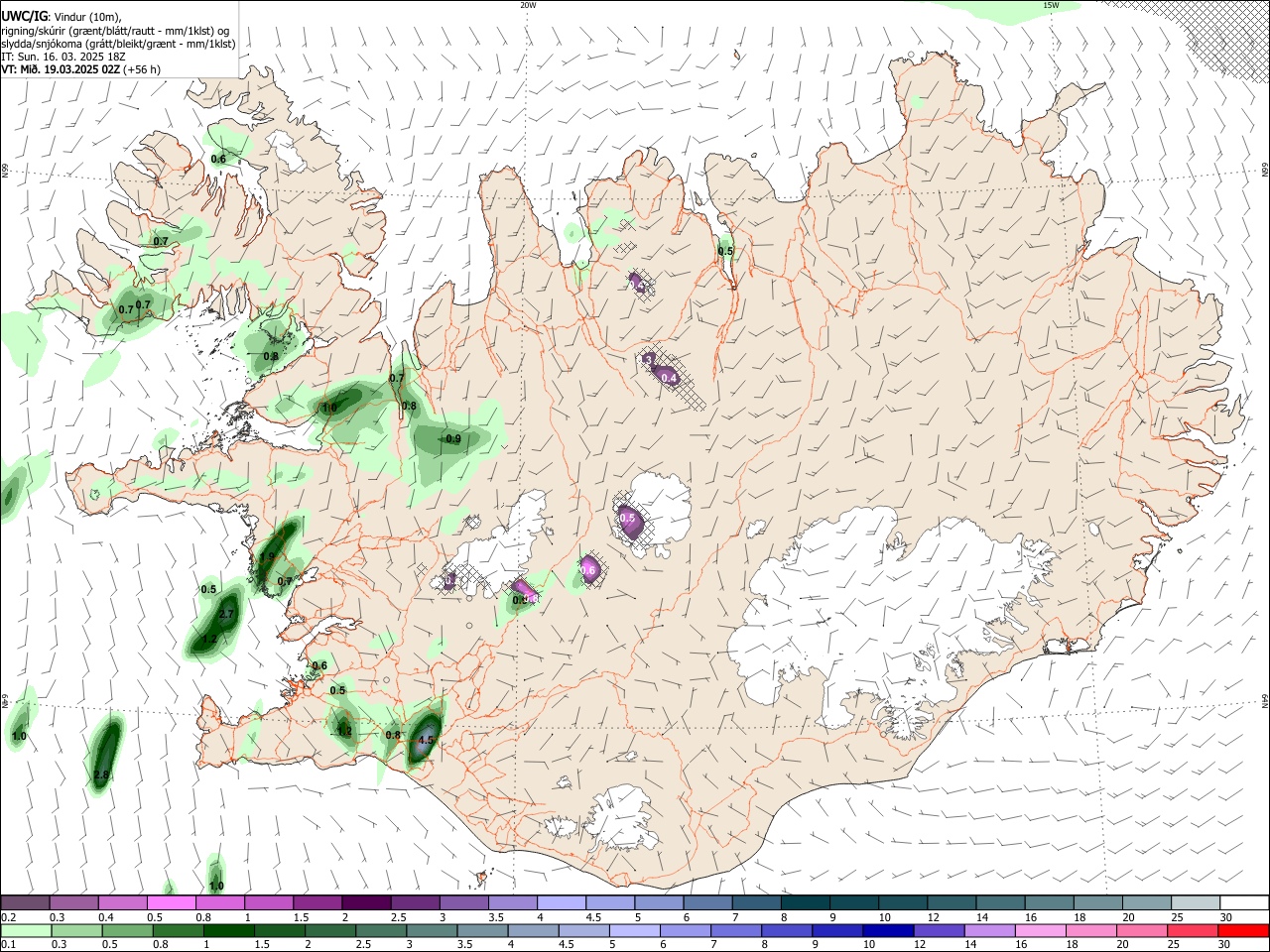This screenshot has height=952, width=1270.
Task: Select the pale green 0.1 rain legend swatch
Action: pyautogui.click(x=26, y=930)
